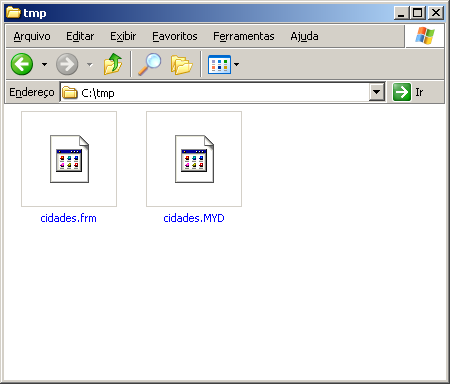Open the Arquivo menu

tap(32, 36)
